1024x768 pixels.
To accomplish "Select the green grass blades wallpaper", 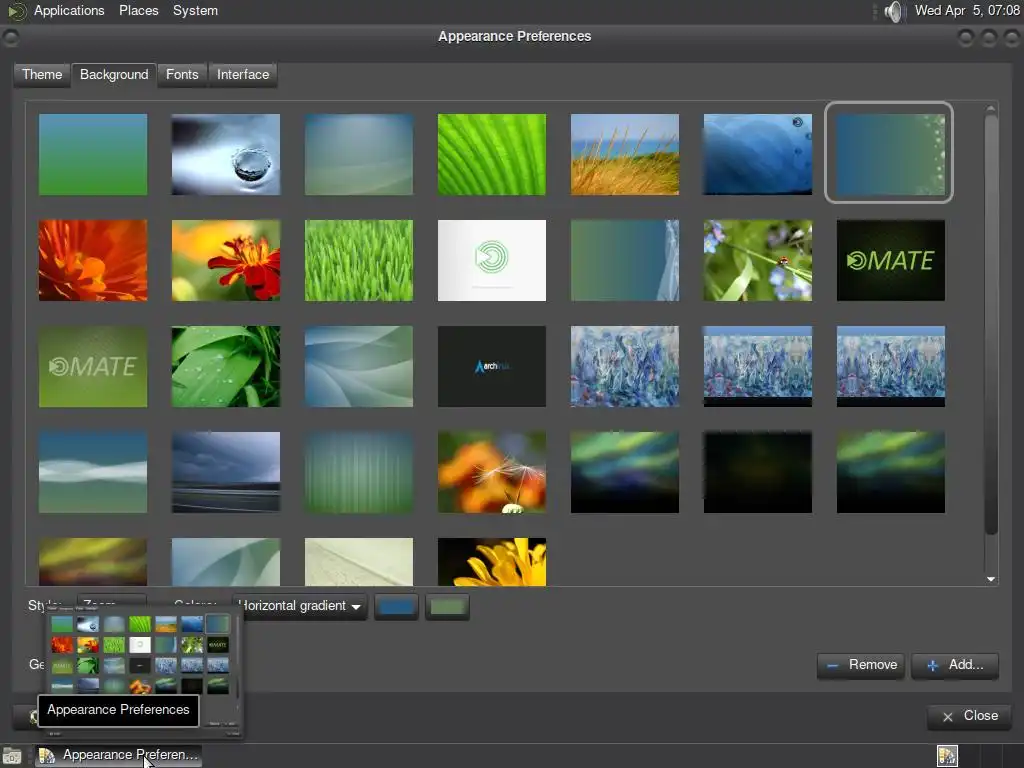I will (359, 260).
